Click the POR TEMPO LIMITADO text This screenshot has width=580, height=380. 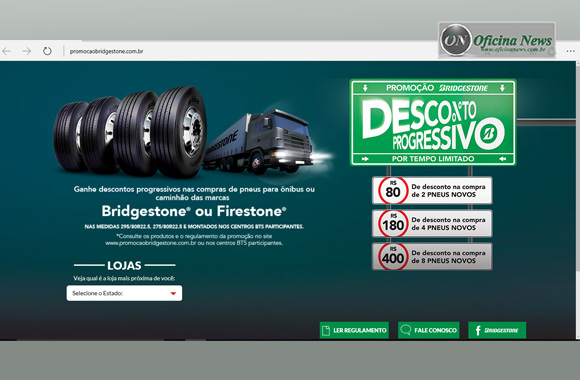(433, 159)
